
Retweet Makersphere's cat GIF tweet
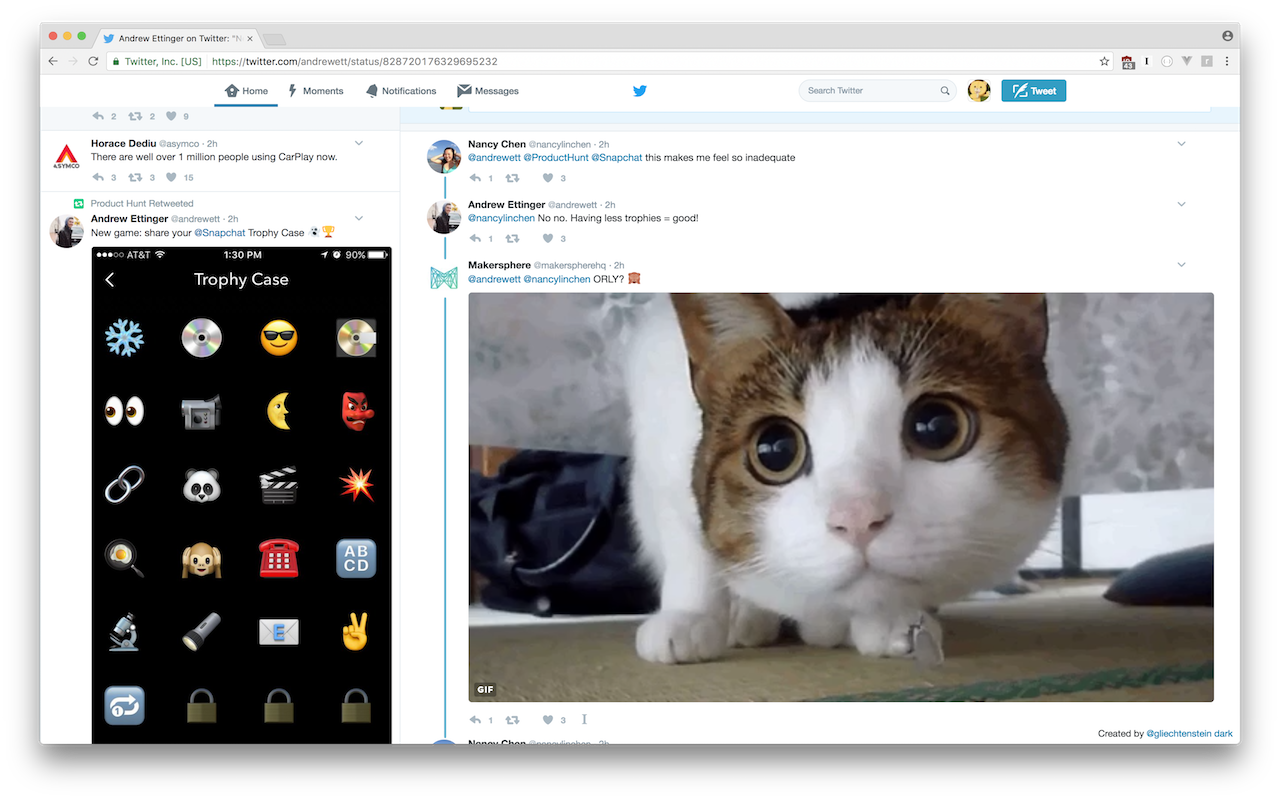pos(512,720)
